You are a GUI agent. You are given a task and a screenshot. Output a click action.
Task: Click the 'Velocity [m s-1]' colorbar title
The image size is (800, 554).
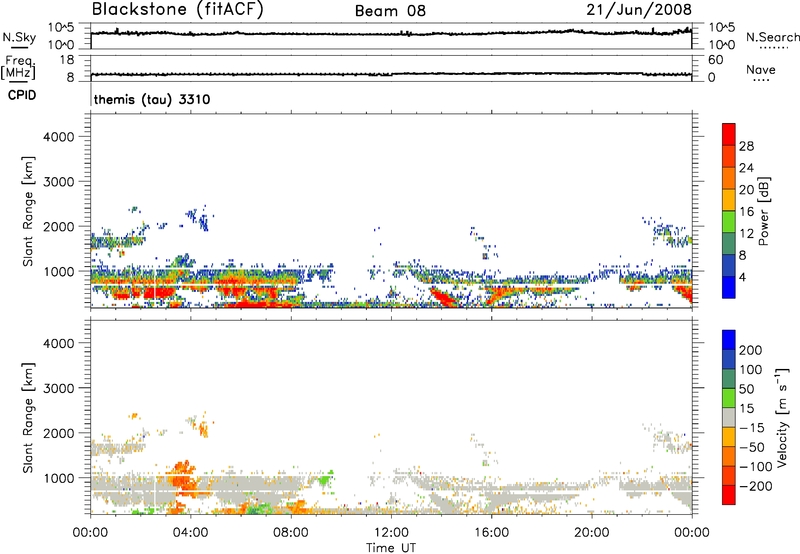pos(782,417)
